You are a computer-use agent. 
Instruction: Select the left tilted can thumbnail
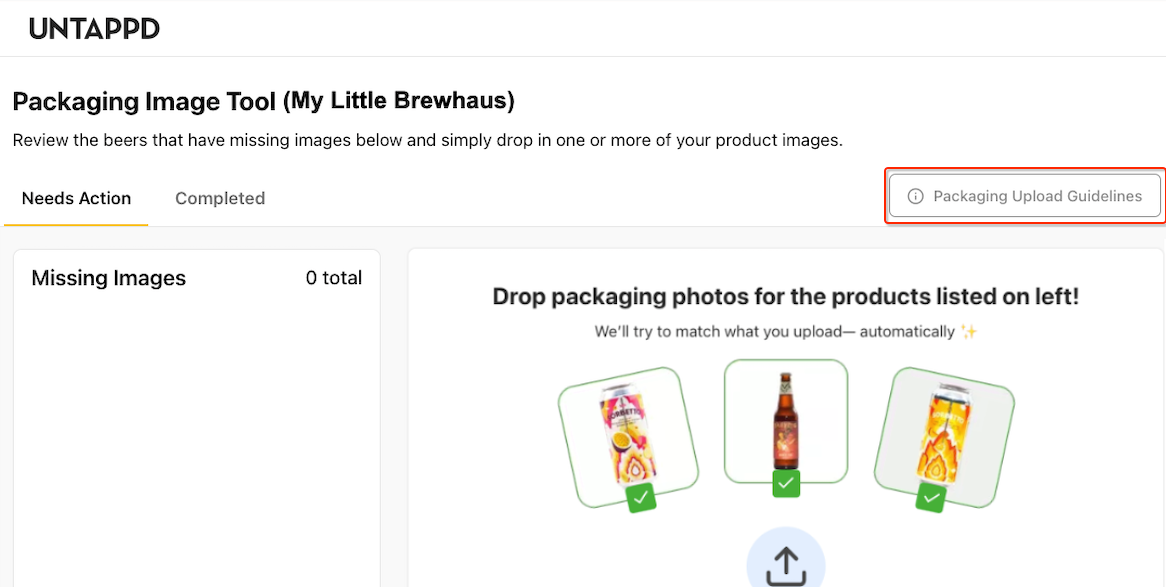[626, 435]
